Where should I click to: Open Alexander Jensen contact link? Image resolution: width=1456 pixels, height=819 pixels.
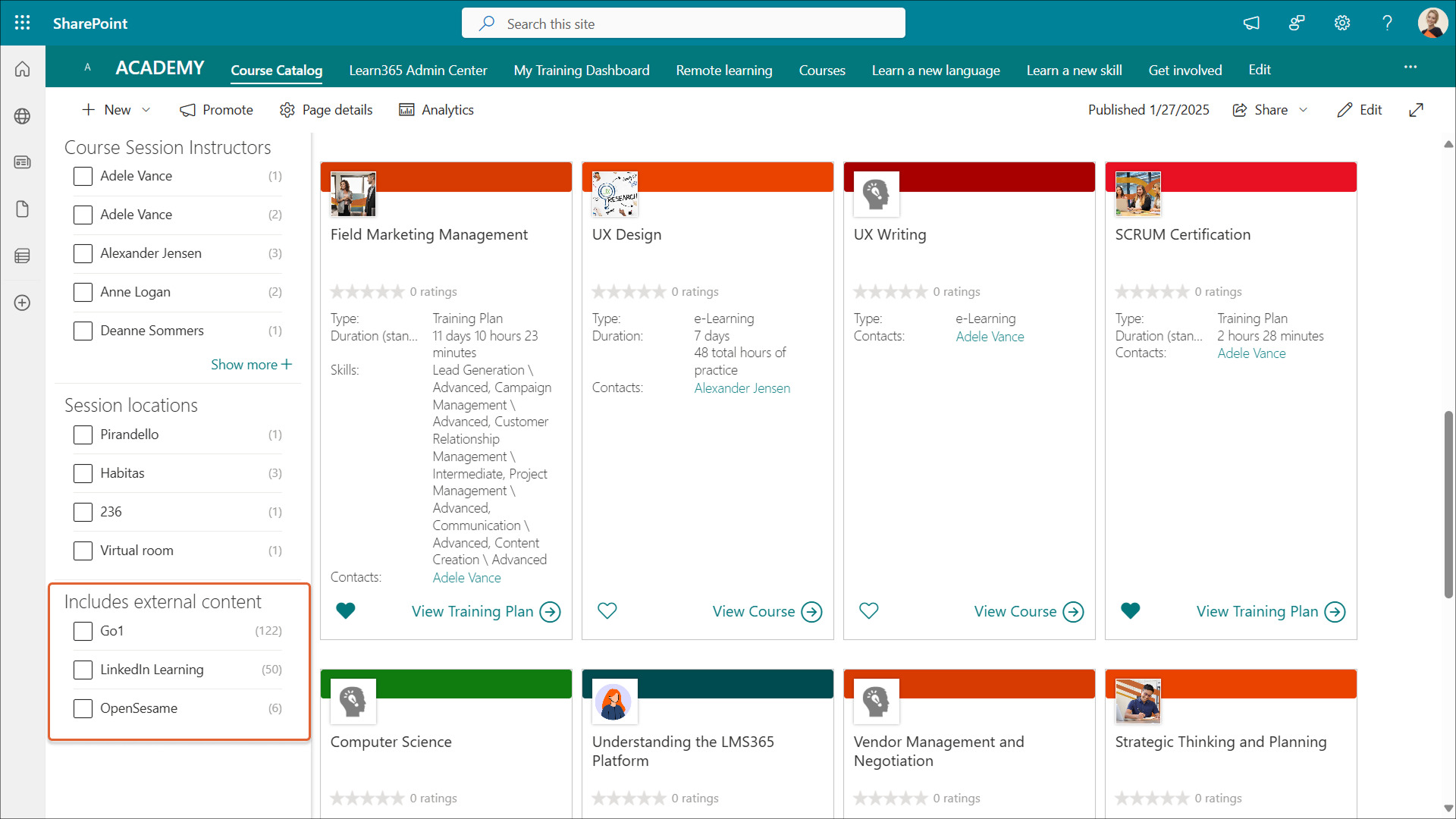742,388
